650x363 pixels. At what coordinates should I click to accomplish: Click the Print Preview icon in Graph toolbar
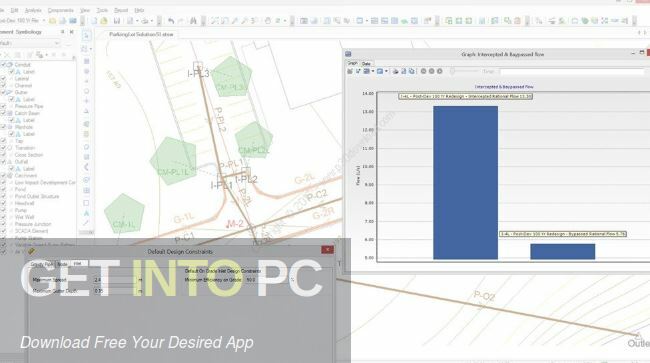(x=403, y=71)
